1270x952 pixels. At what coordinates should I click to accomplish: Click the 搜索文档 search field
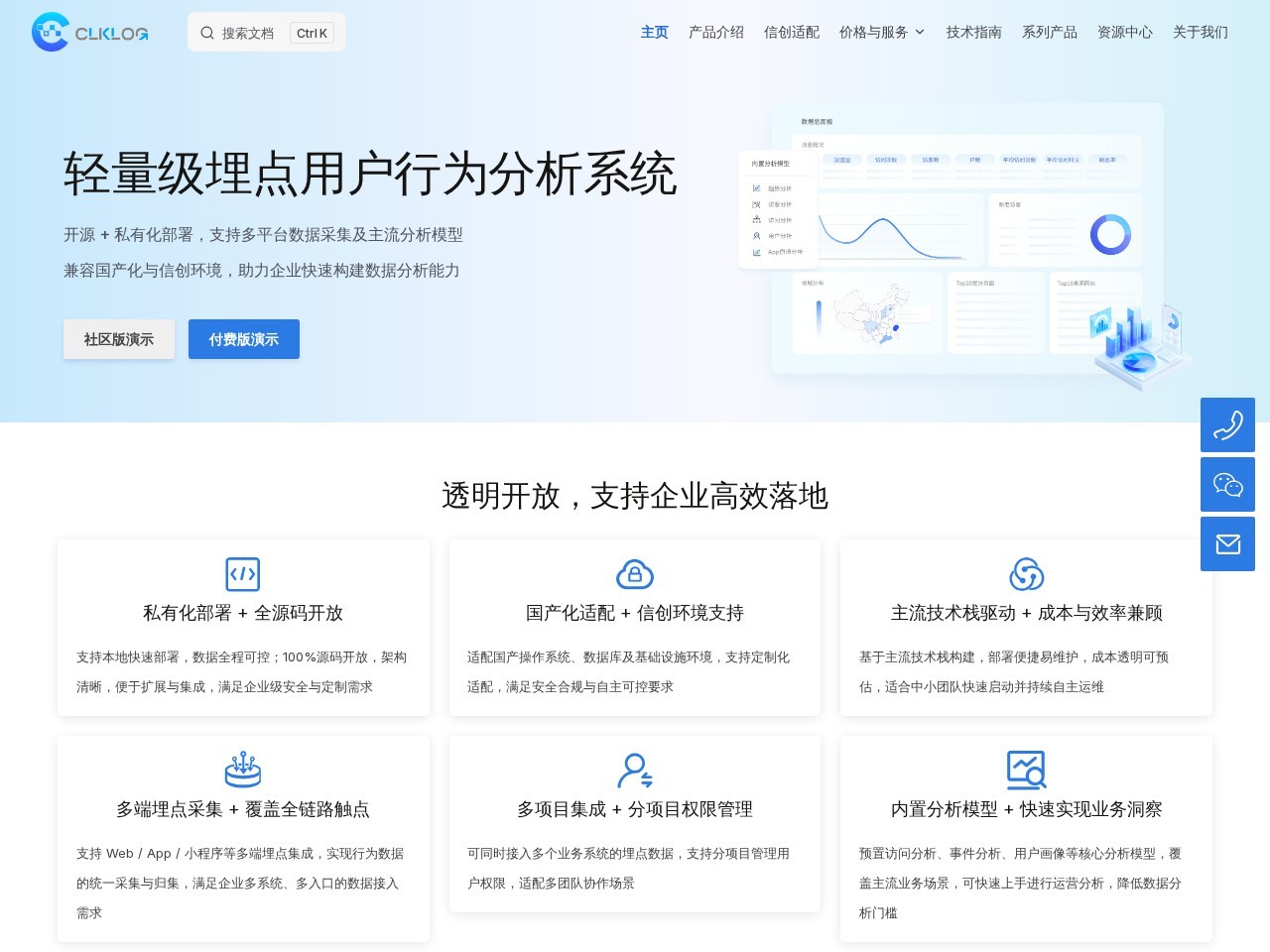(x=266, y=33)
